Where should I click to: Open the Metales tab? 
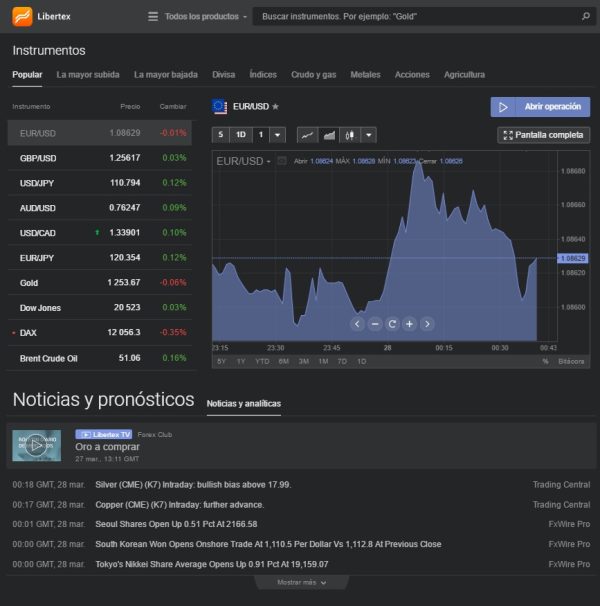coord(365,75)
